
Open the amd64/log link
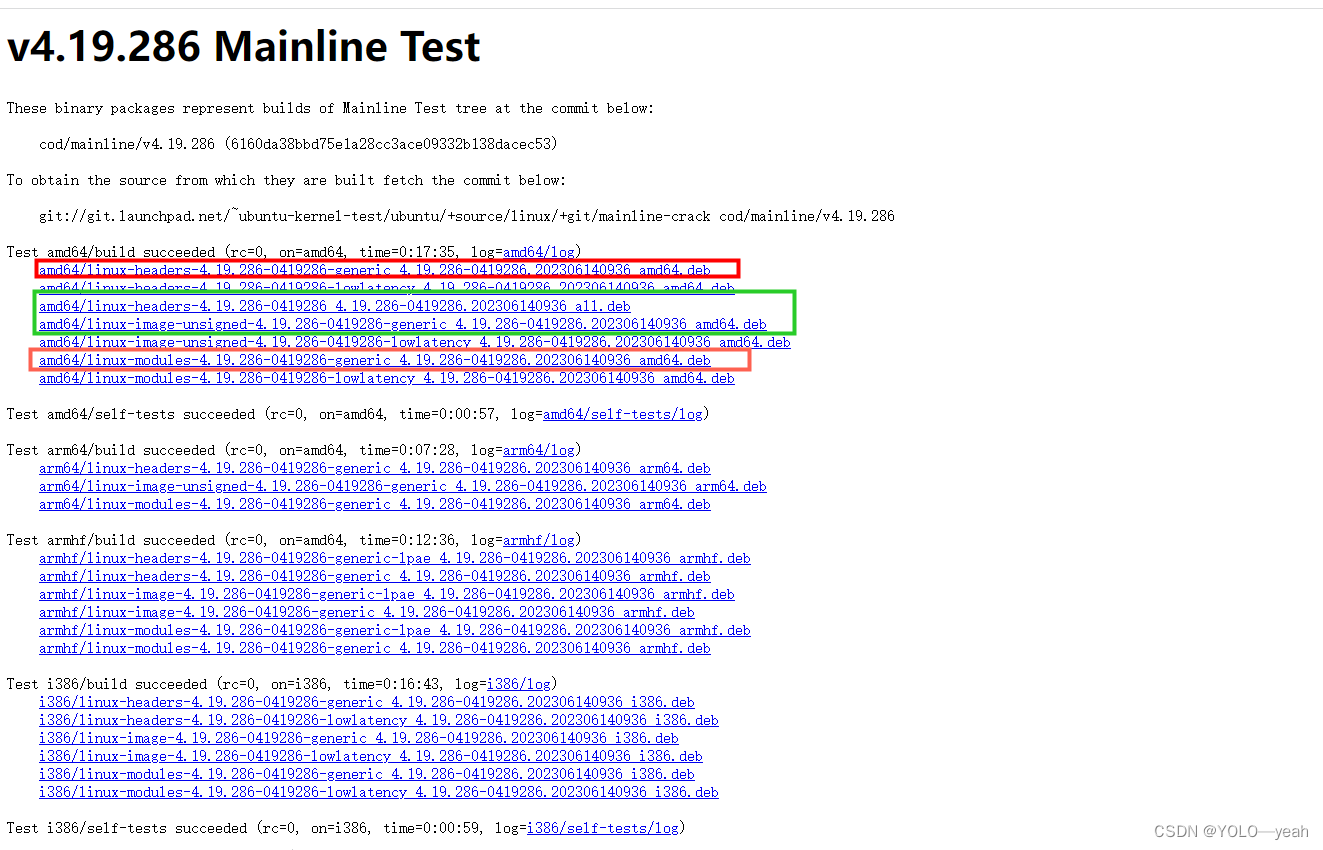tap(539, 252)
